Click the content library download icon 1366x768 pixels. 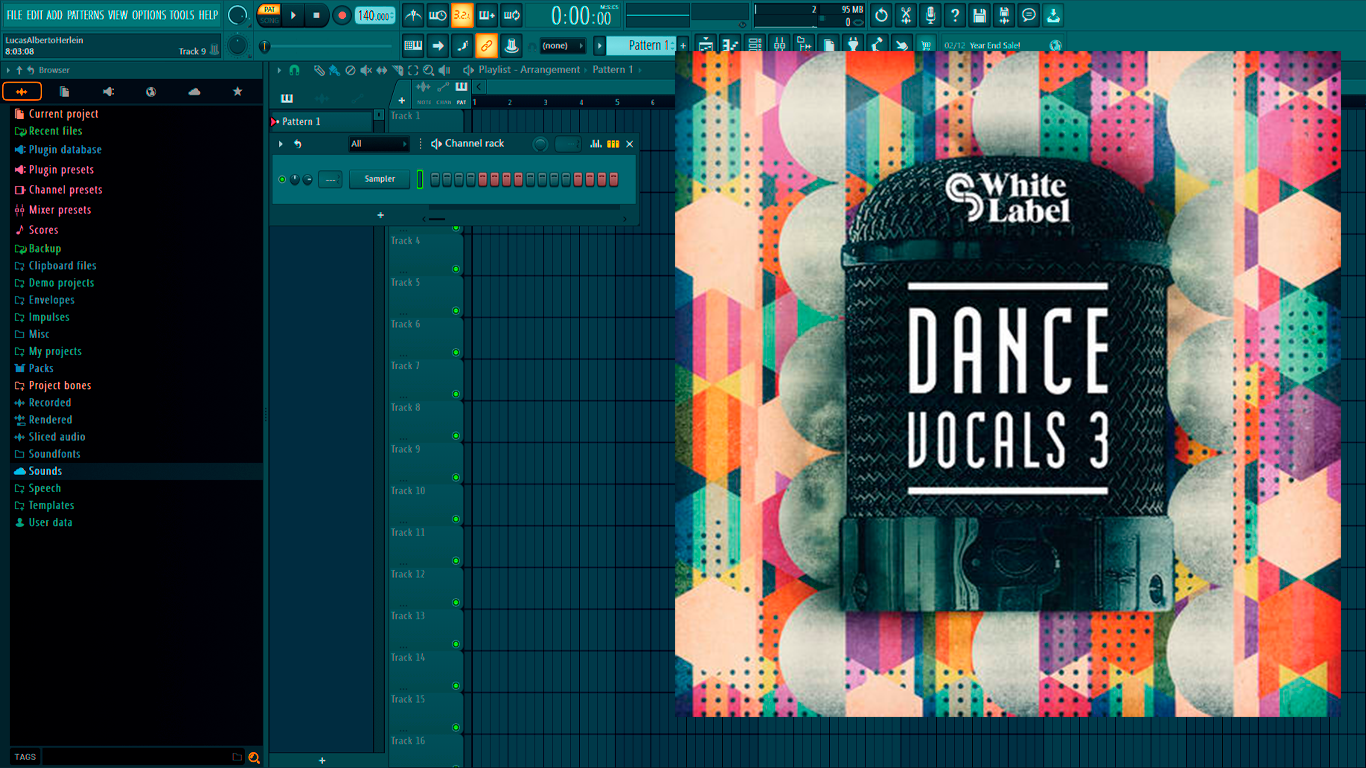[1053, 15]
